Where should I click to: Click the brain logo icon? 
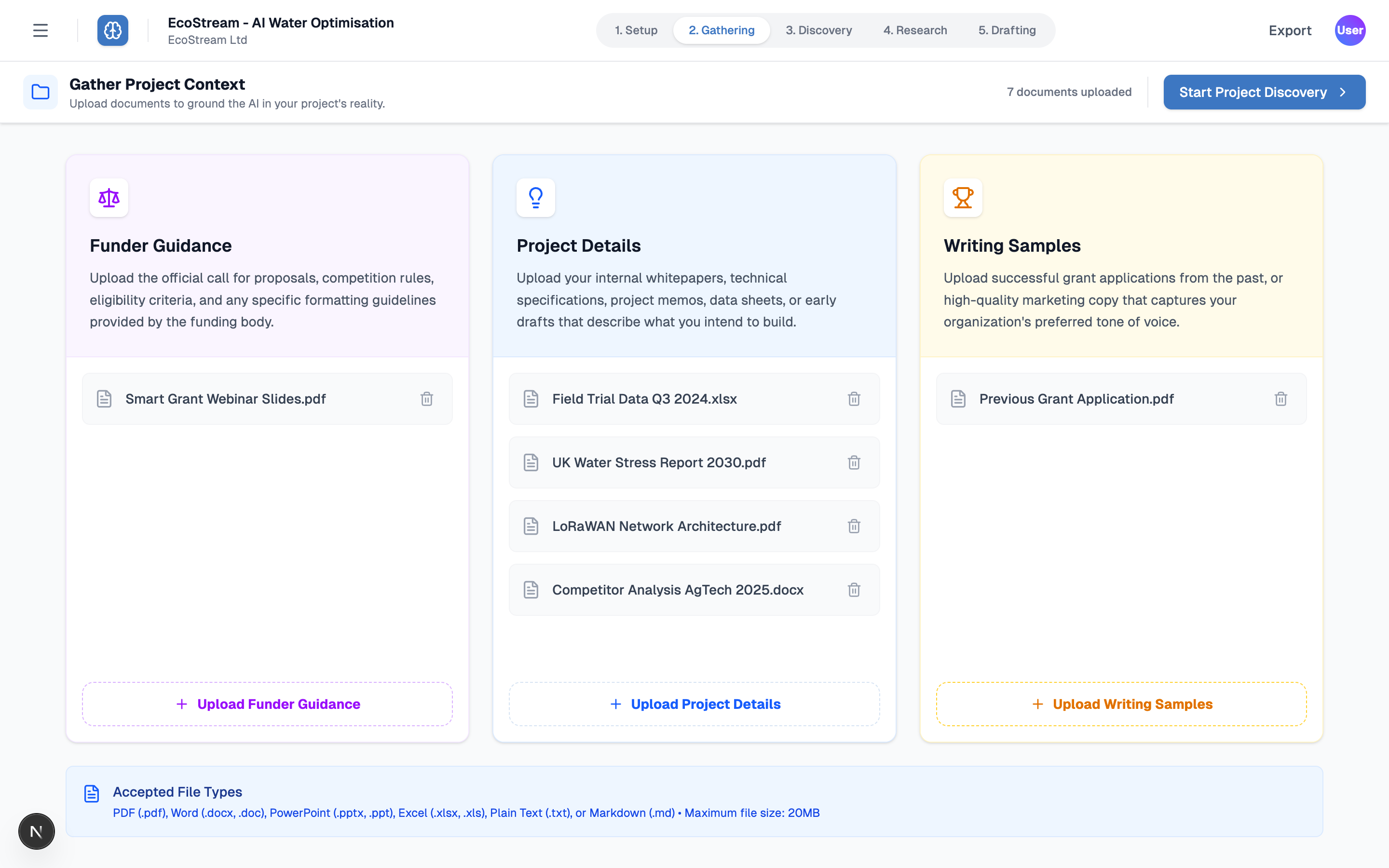point(112,30)
